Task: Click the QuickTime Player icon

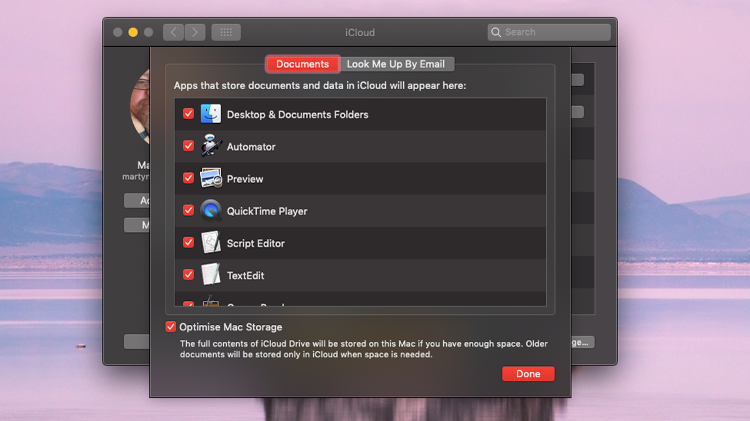Action: pos(210,210)
